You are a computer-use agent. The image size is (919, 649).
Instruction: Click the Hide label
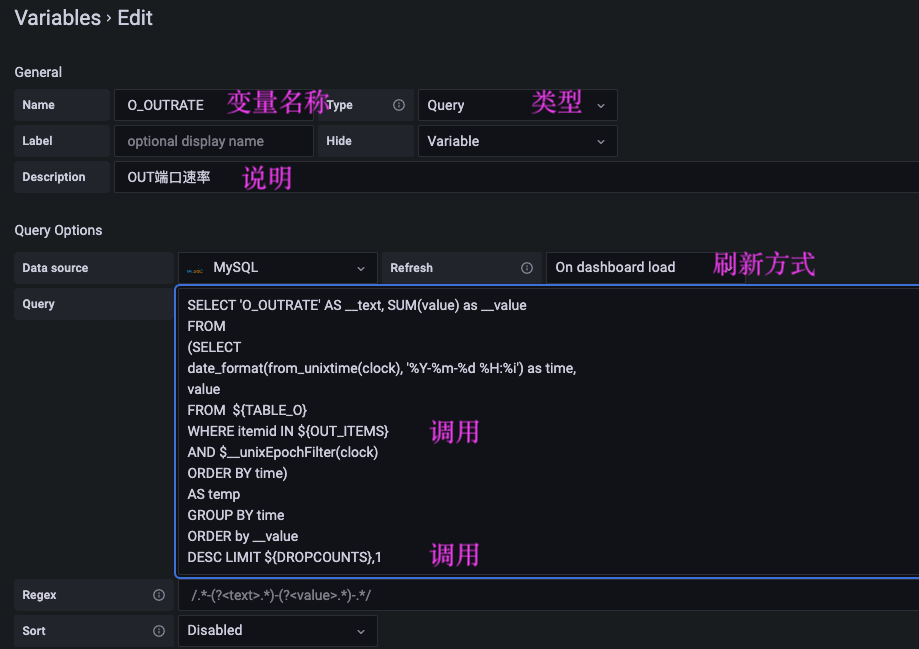339,141
